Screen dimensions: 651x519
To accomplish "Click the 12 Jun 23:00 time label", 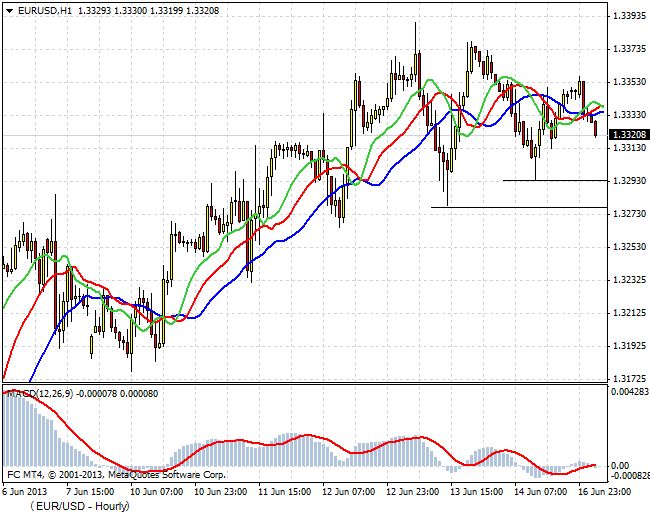I will click(413, 492).
